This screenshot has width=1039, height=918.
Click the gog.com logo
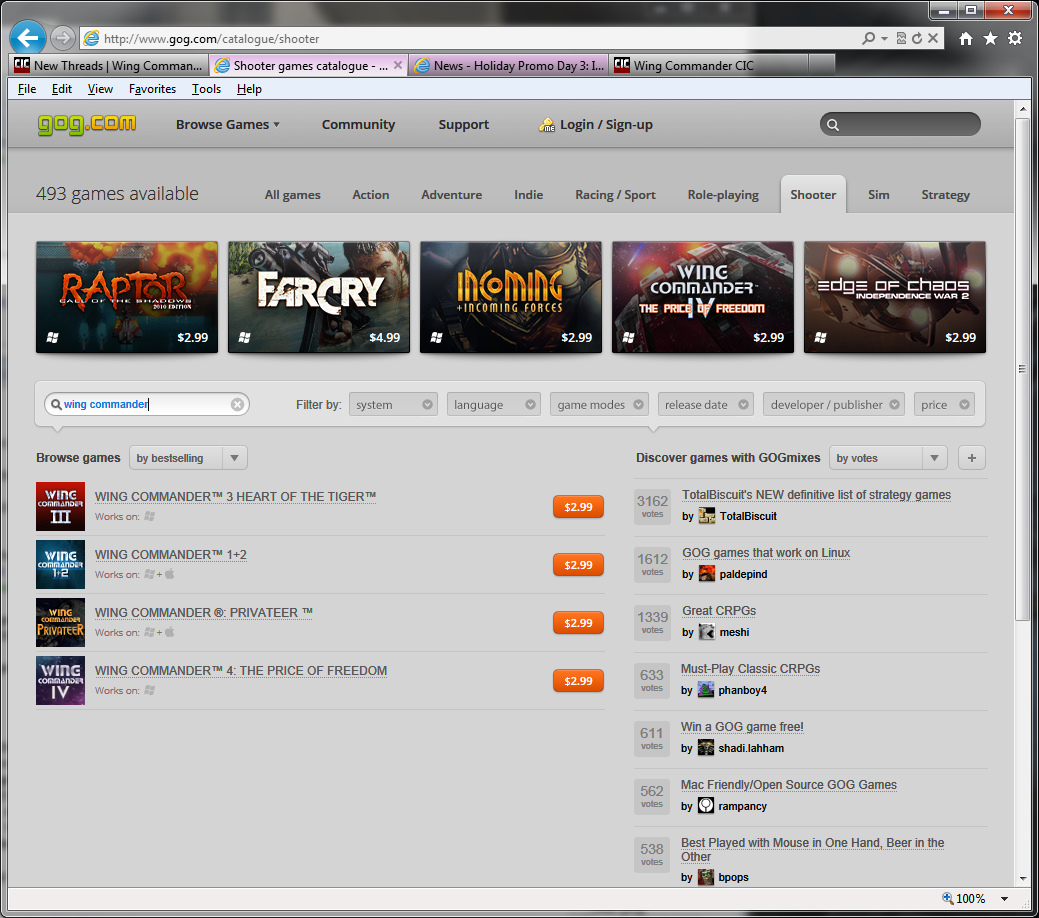pos(87,124)
